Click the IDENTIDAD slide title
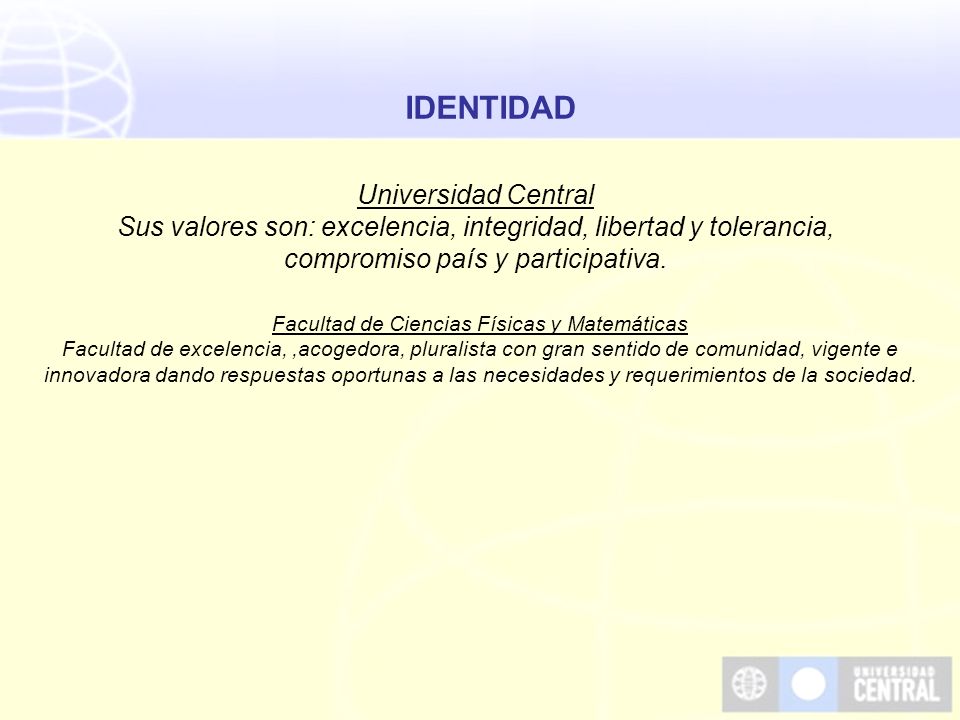 pyautogui.click(x=490, y=108)
